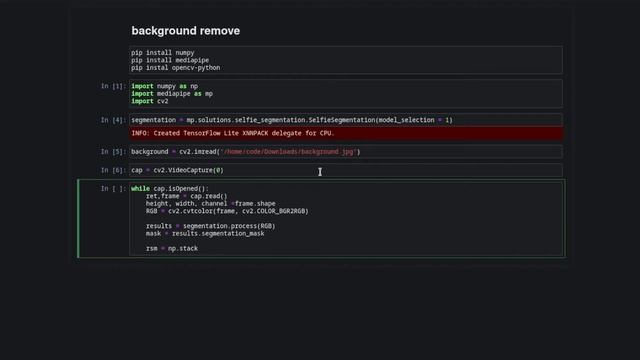This screenshot has width=640, height=360.
Task: Click the 'In [6]:' cell prompt
Action: [113, 170]
